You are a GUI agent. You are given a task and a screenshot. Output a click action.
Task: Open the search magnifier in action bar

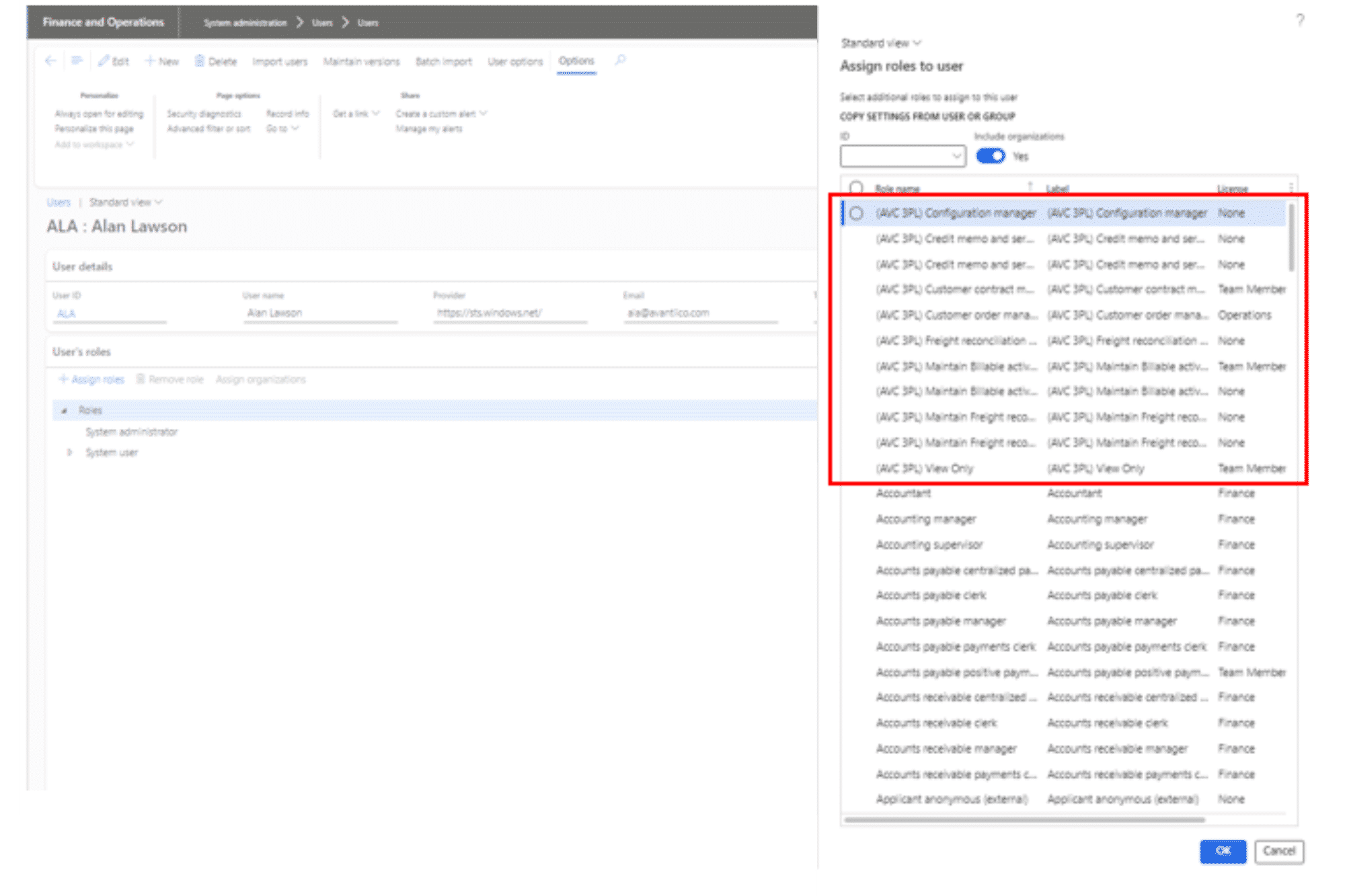(x=620, y=60)
